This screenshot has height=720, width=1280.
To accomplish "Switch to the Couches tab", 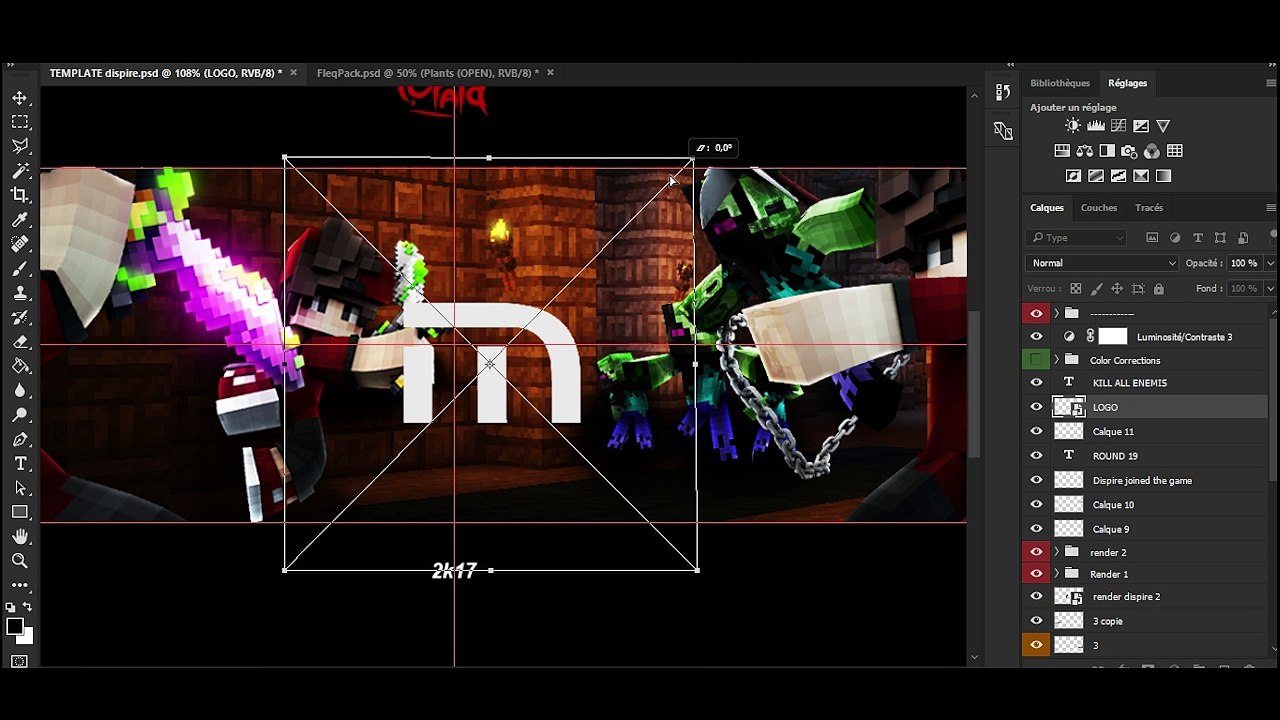I will [1099, 208].
